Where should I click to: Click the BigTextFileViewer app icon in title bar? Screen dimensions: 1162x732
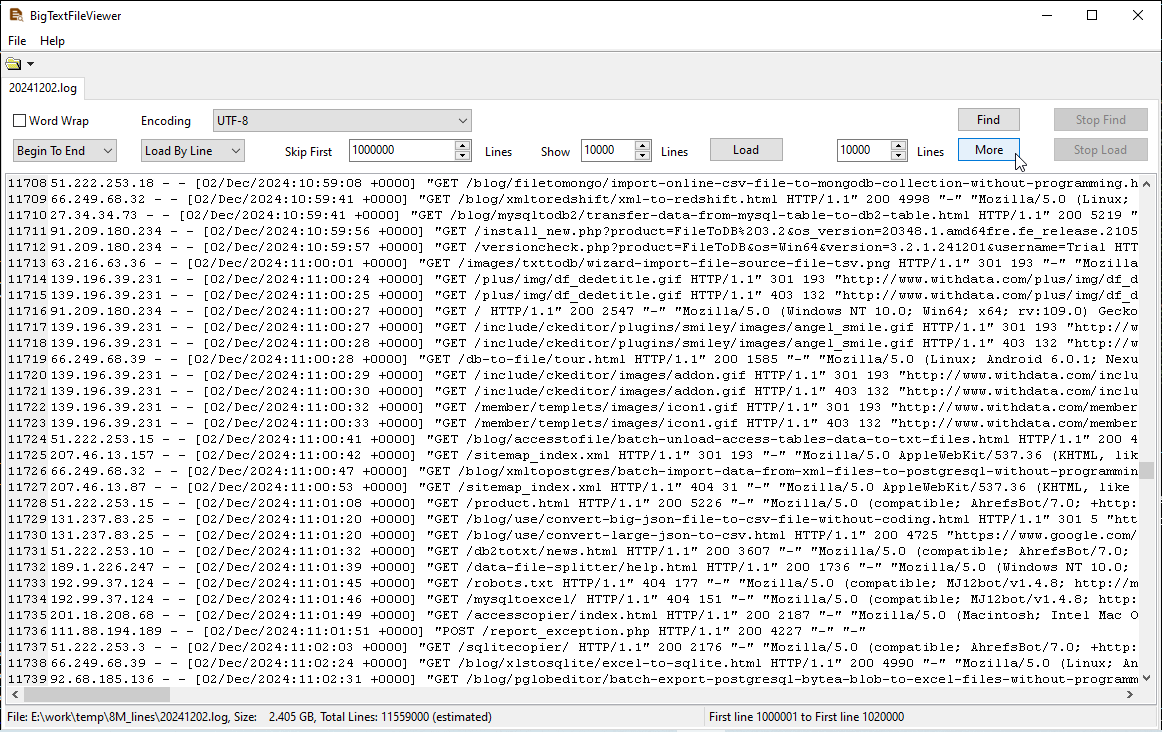pyautogui.click(x=16, y=16)
